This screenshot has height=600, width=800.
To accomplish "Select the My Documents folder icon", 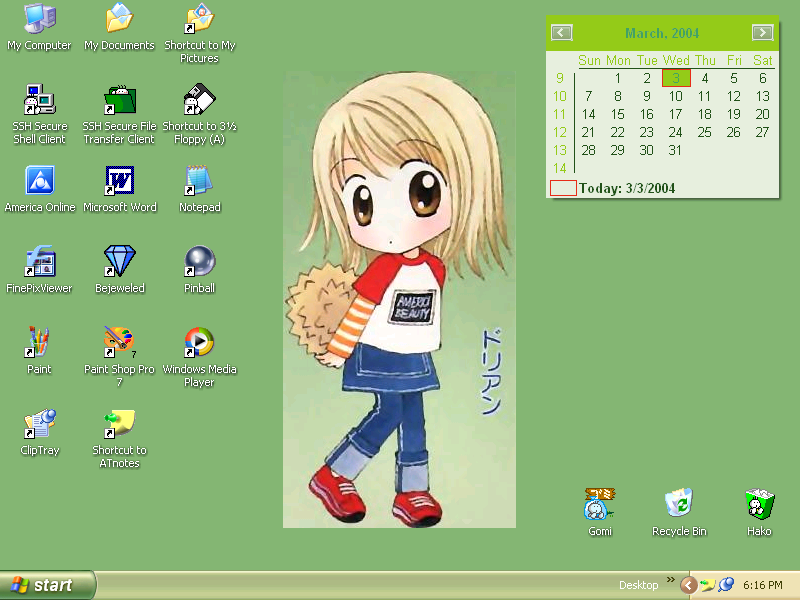I will 119,19.
